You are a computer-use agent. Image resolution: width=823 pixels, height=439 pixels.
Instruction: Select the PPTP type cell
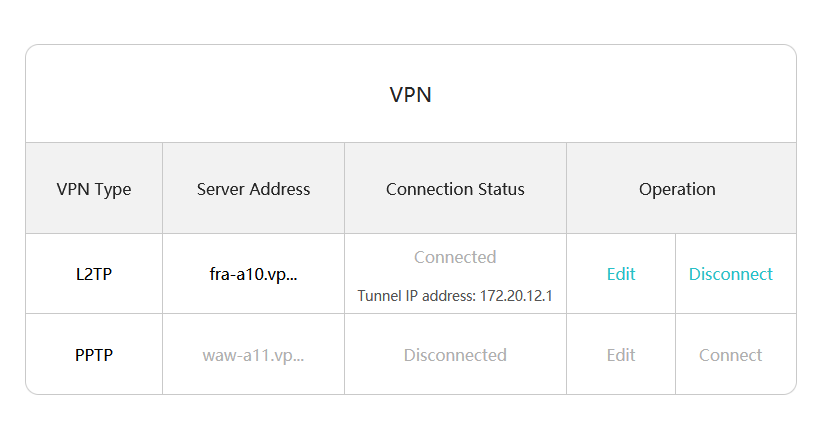[94, 355]
